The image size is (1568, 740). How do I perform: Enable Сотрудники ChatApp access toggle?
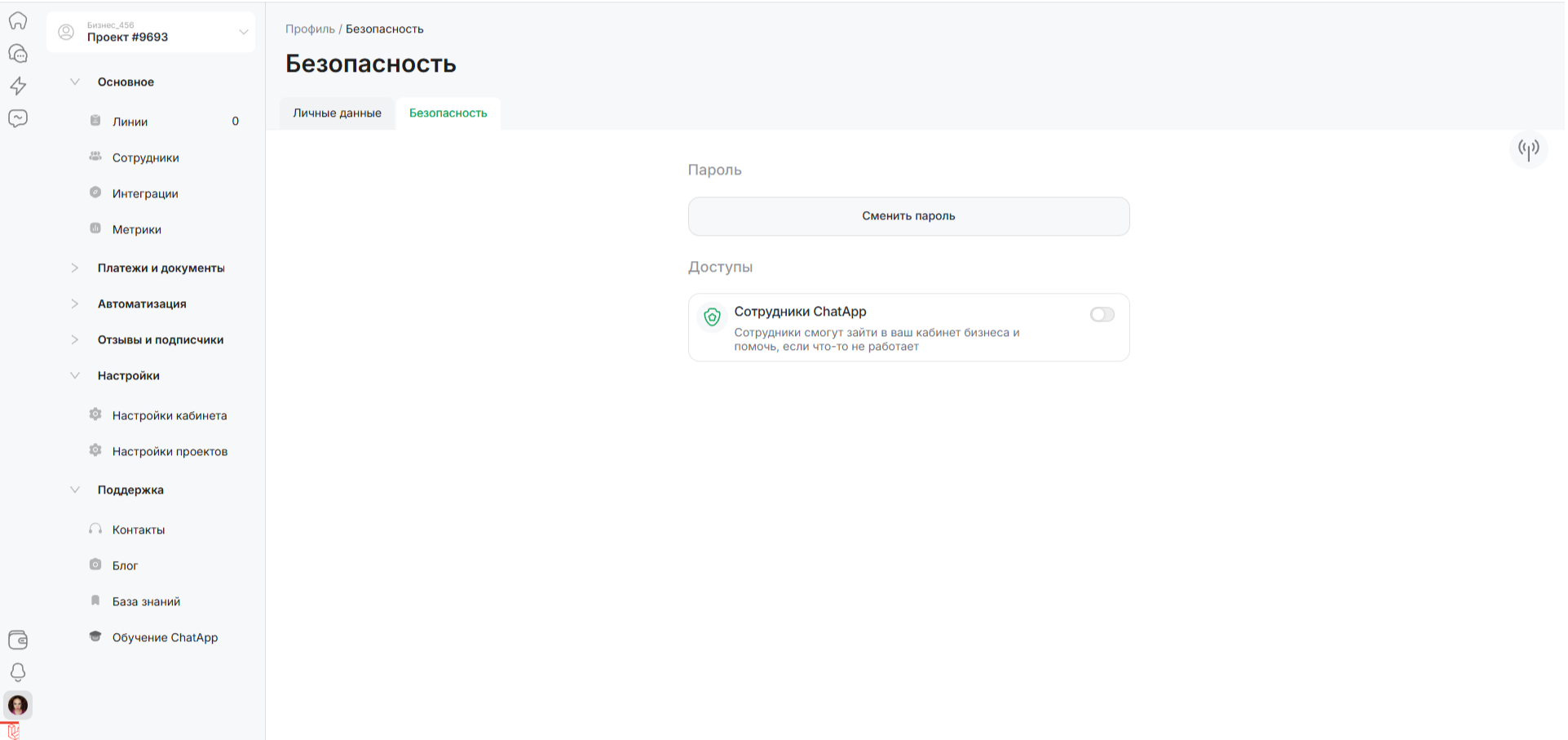tap(1102, 315)
